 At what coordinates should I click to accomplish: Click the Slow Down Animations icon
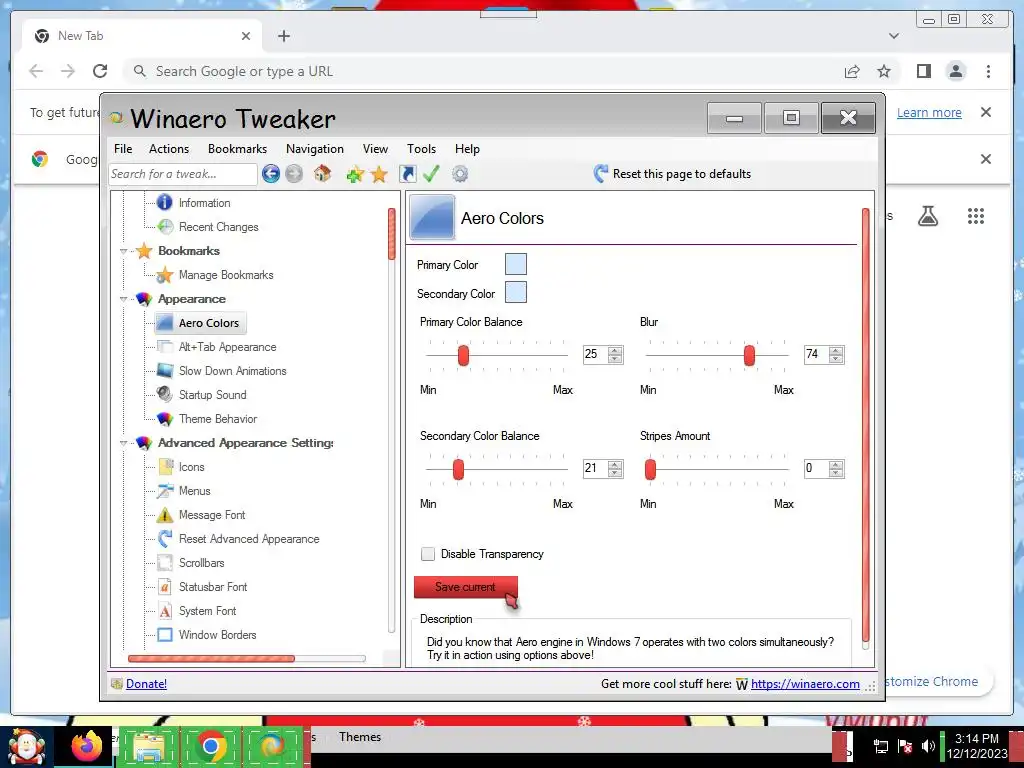(x=165, y=371)
